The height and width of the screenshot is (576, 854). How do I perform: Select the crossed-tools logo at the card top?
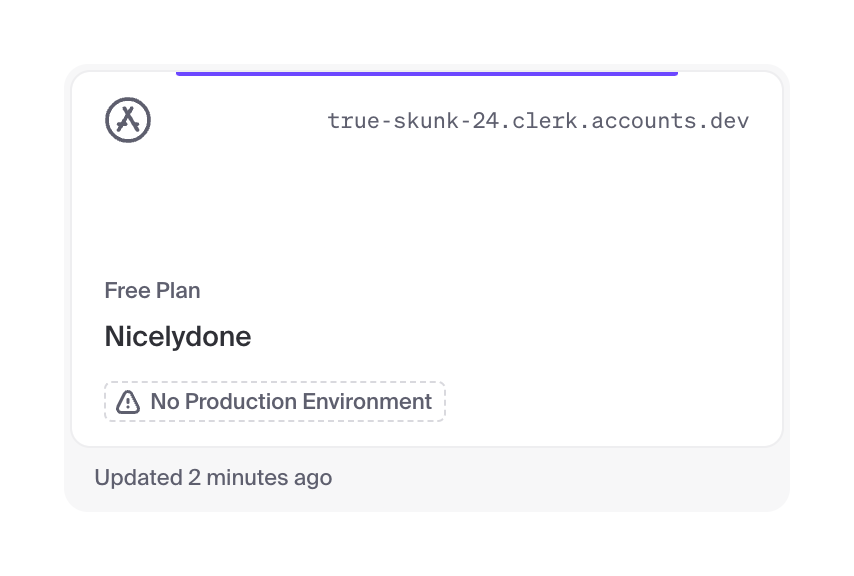(x=128, y=120)
